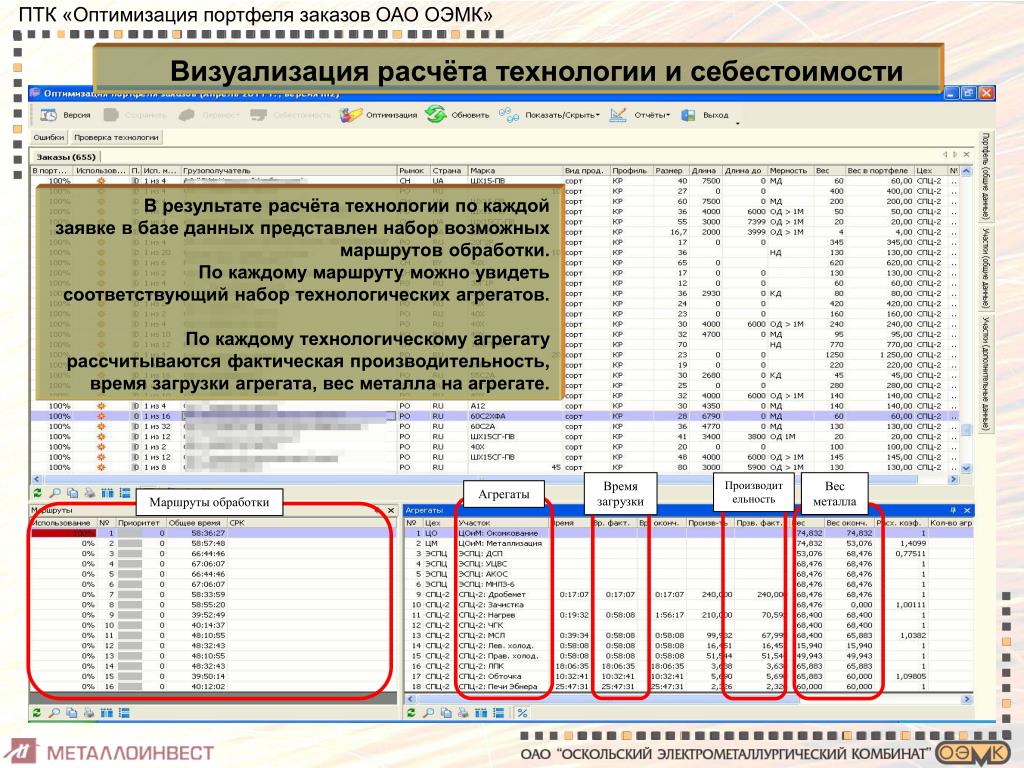Open the Участки (дополнительные данные) side tab
The width and height of the screenshot is (1024, 768).
[x=985, y=374]
